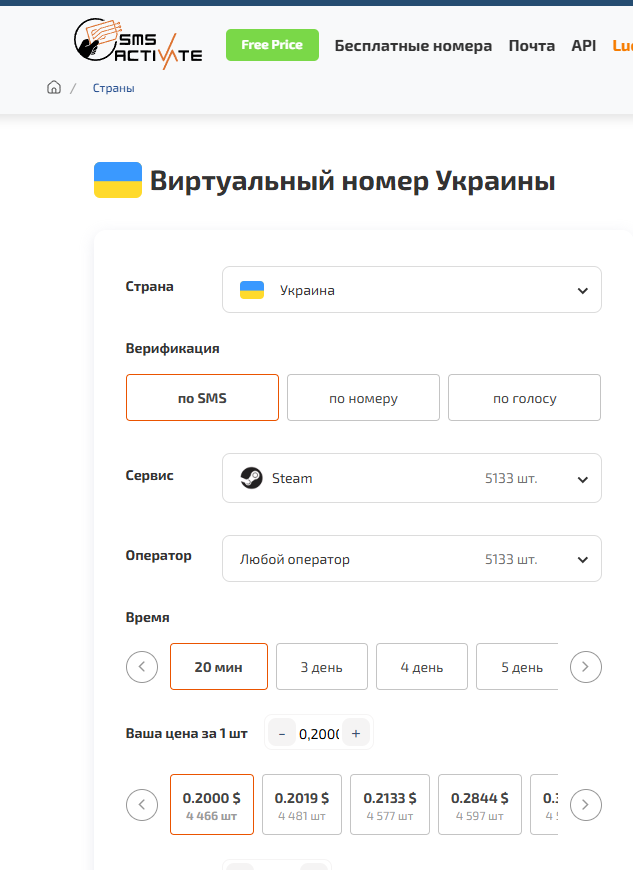
Task: Click the green Free Price button
Action: (272, 45)
